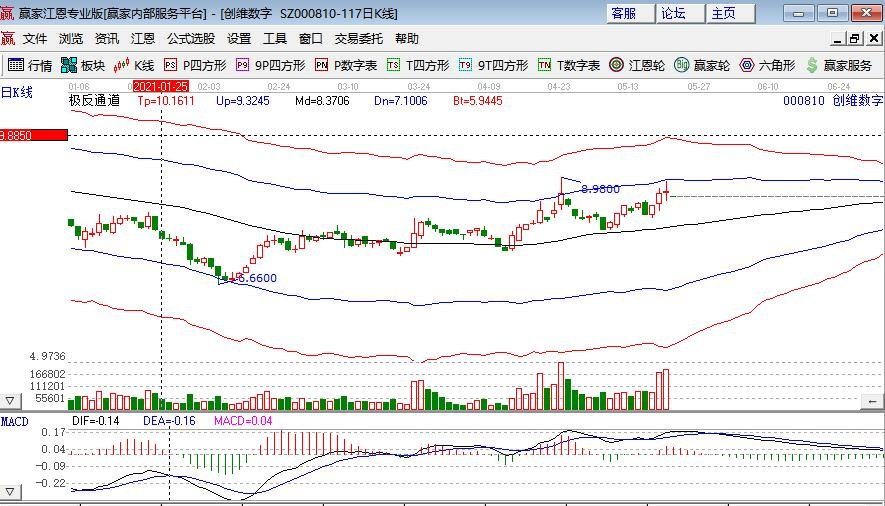The image size is (885, 506).
Task: Open the P四方形 square tool
Action: [195, 65]
